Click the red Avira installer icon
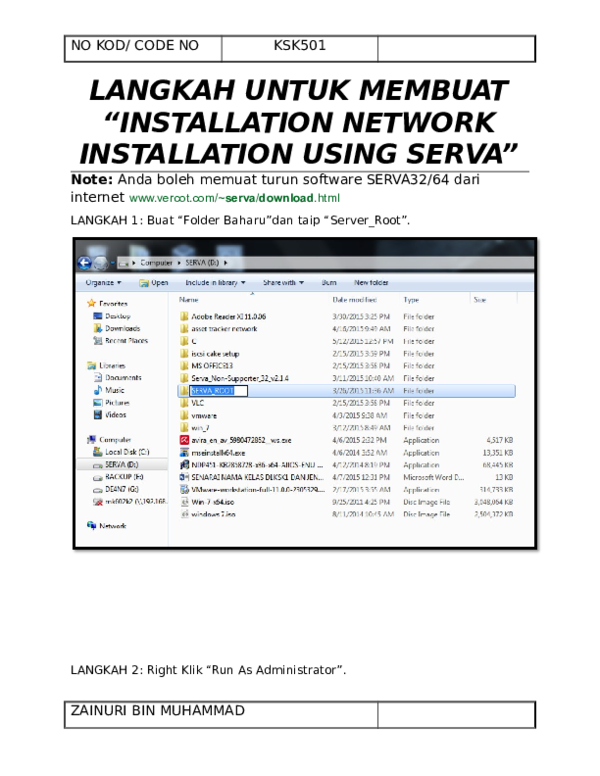The image size is (600, 776). pos(184,440)
